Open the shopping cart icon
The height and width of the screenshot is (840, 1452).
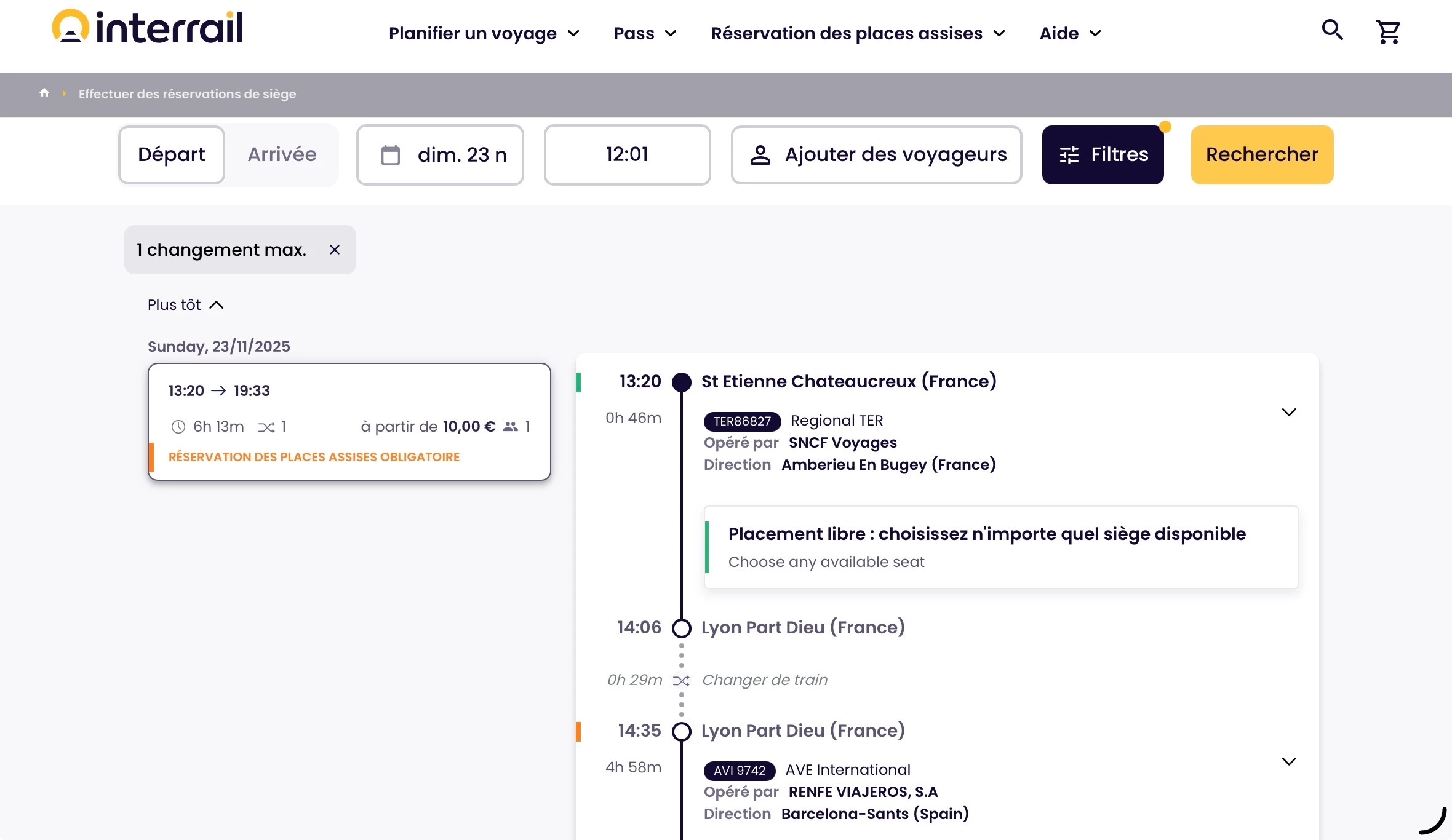(1387, 32)
